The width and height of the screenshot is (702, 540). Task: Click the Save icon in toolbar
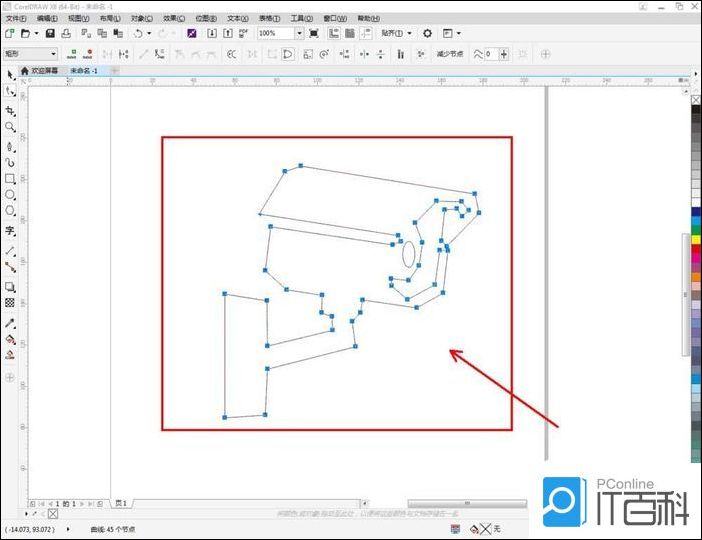[50, 33]
